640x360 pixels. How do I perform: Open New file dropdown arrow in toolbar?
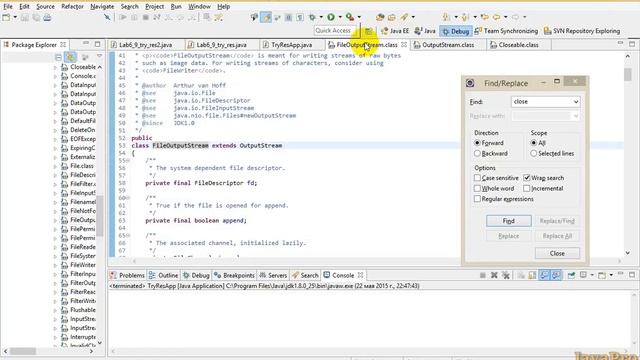15,17
